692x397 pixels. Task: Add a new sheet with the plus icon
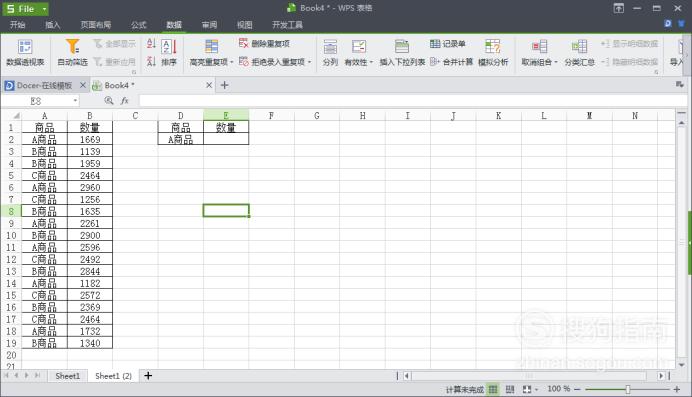(x=148, y=376)
